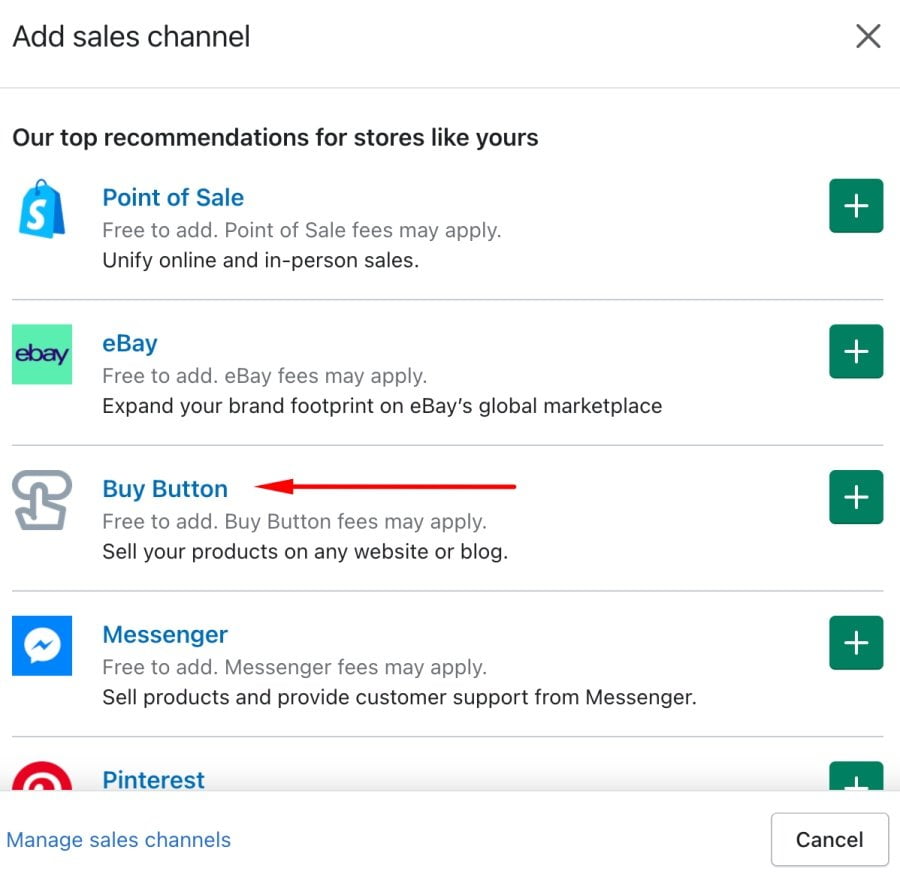Screen dimensions: 900x874
Task: Click the Shopify Point of Sale bag icon
Action: (x=42, y=208)
